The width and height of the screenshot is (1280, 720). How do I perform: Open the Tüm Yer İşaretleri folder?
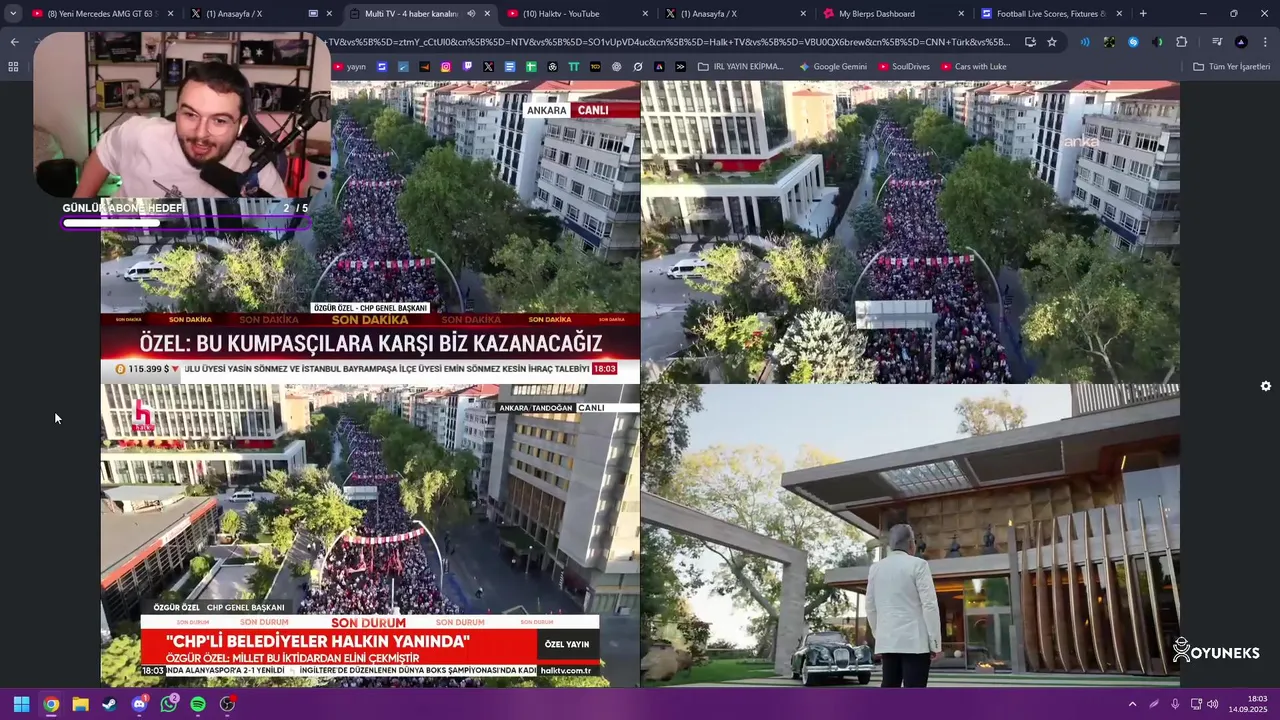tap(1231, 67)
